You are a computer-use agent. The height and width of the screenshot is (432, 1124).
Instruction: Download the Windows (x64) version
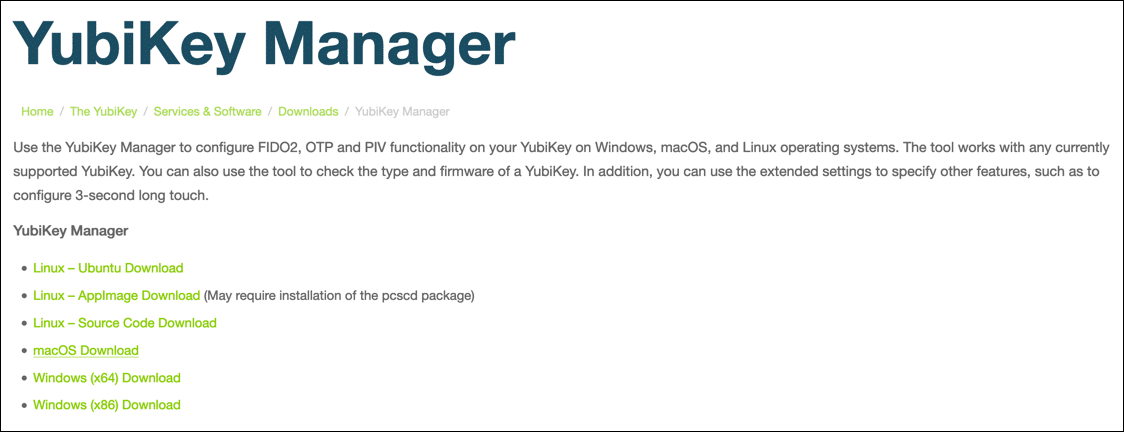pos(106,378)
